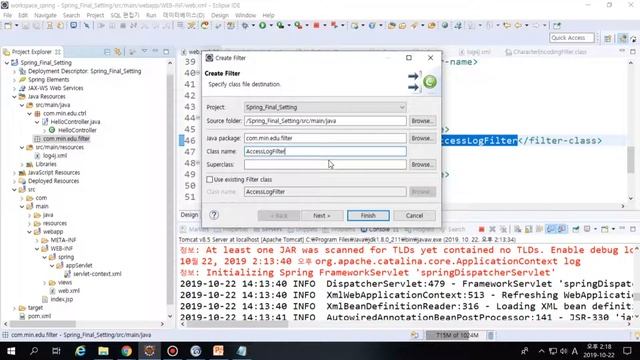
Task: Click the Run with Coverage toolbar icon
Action: tap(280, 25)
